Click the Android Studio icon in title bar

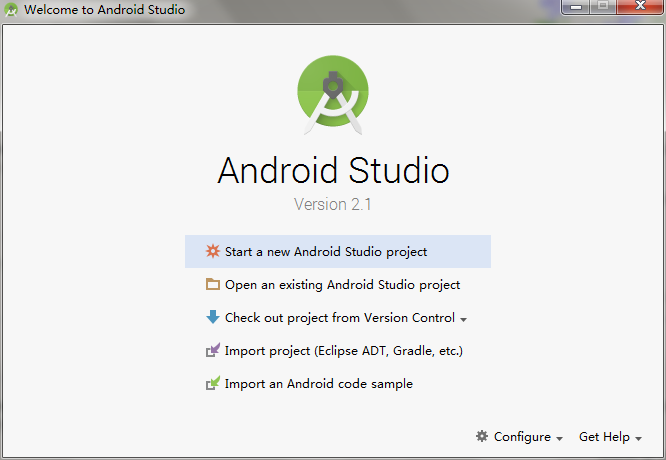[11, 9]
